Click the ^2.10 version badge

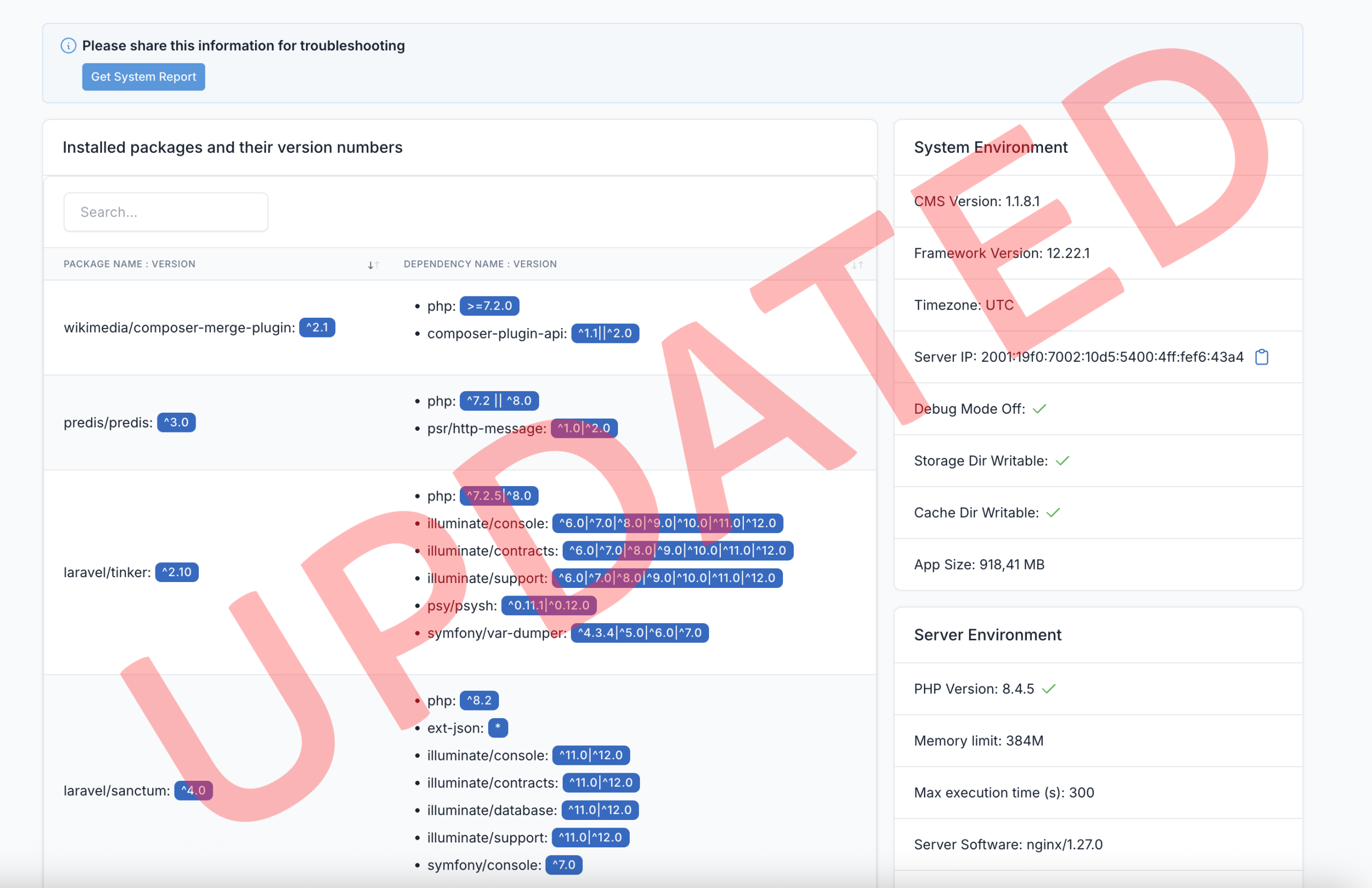(x=177, y=572)
